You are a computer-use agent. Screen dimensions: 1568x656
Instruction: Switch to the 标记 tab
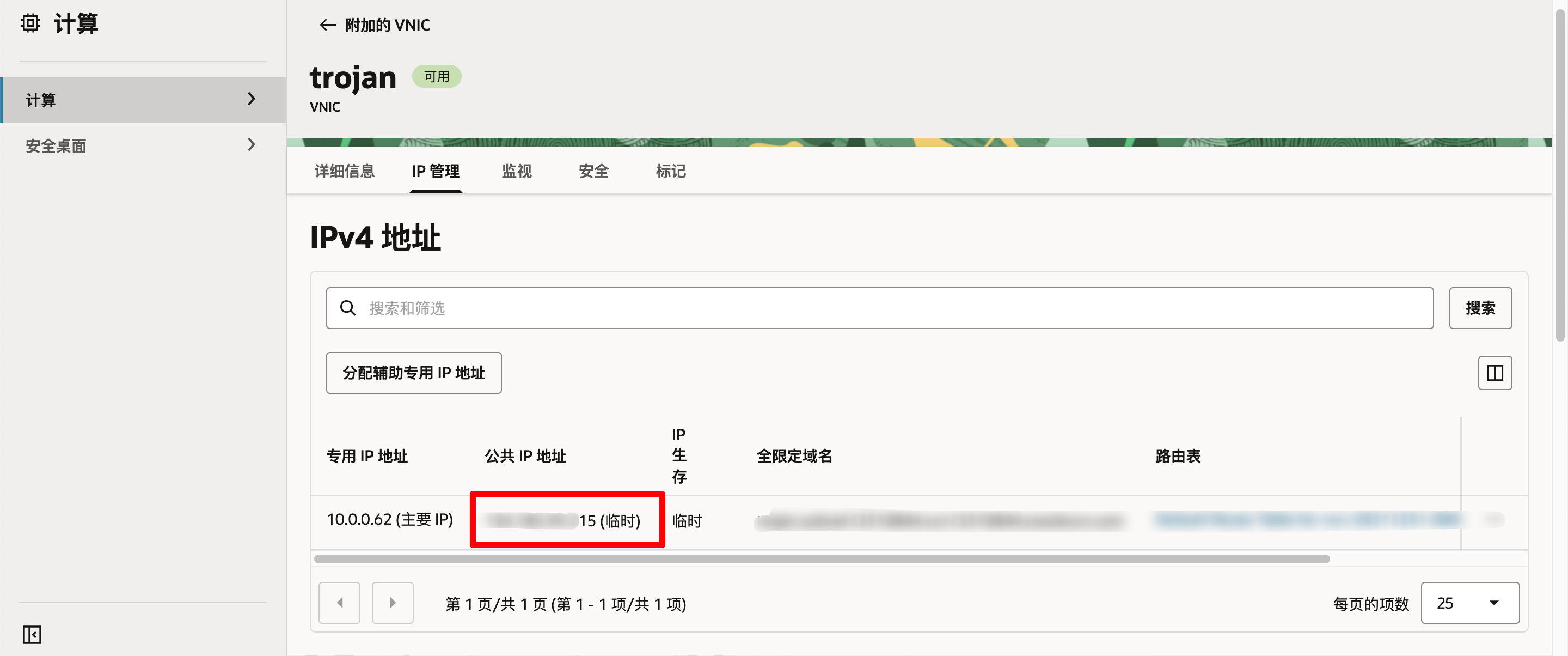tap(670, 171)
